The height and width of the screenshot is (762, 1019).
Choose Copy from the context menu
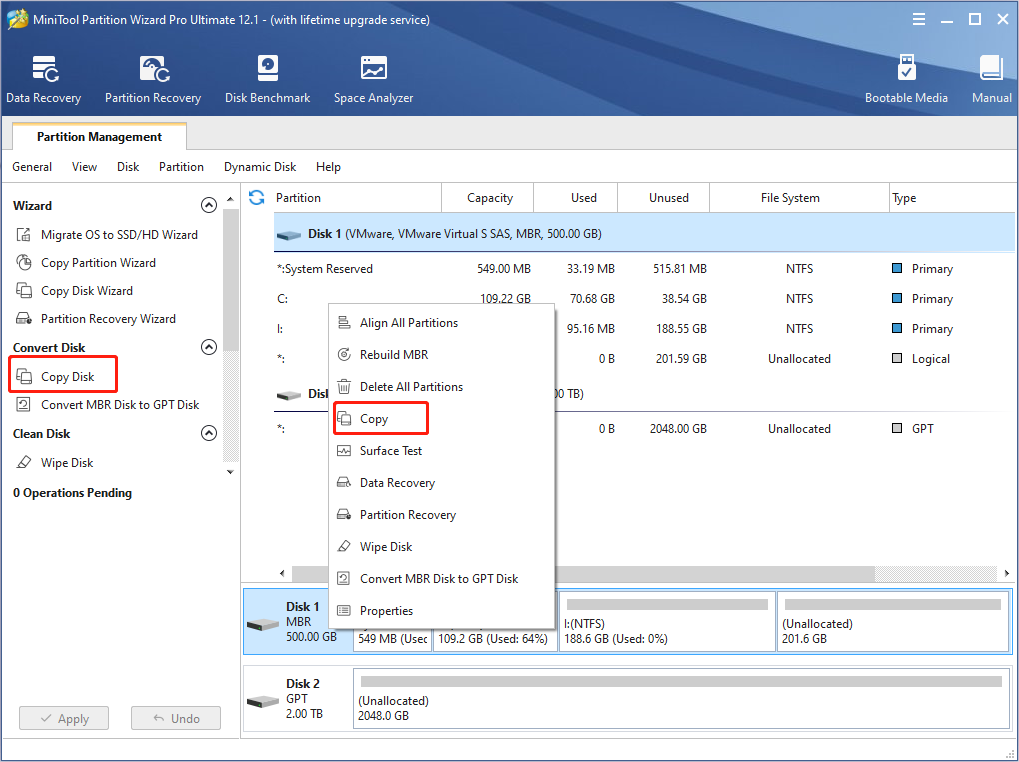tap(374, 419)
